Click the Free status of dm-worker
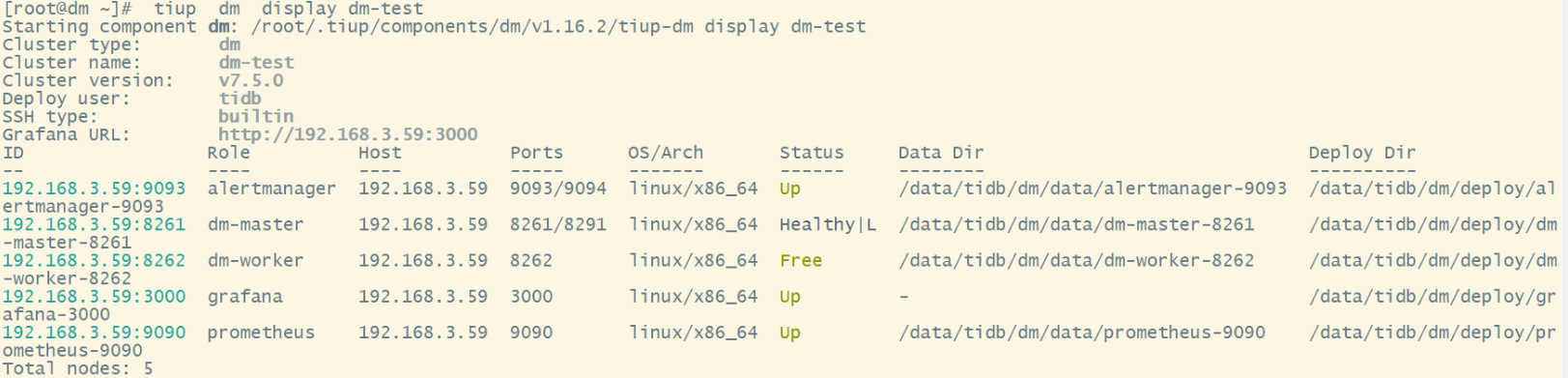This screenshot has height=378, width=1568. pos(801,260)
